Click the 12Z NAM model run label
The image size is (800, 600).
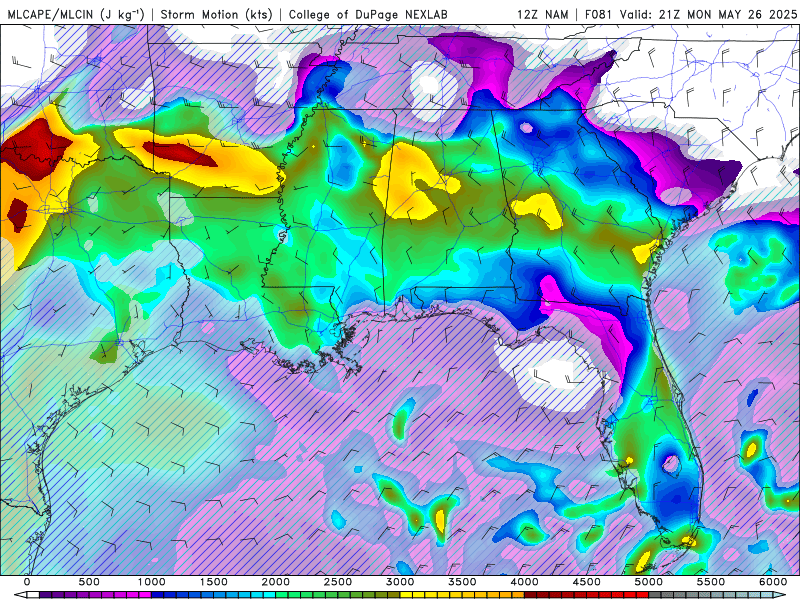pyautogui.click(x=543, y=14)
